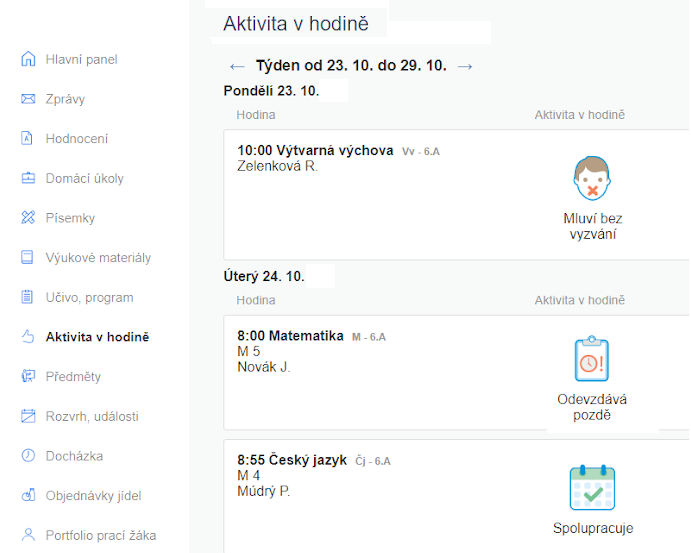Open the 8:55 Český jazyk lesson
The image size is (691, 553).
(292, 460)
